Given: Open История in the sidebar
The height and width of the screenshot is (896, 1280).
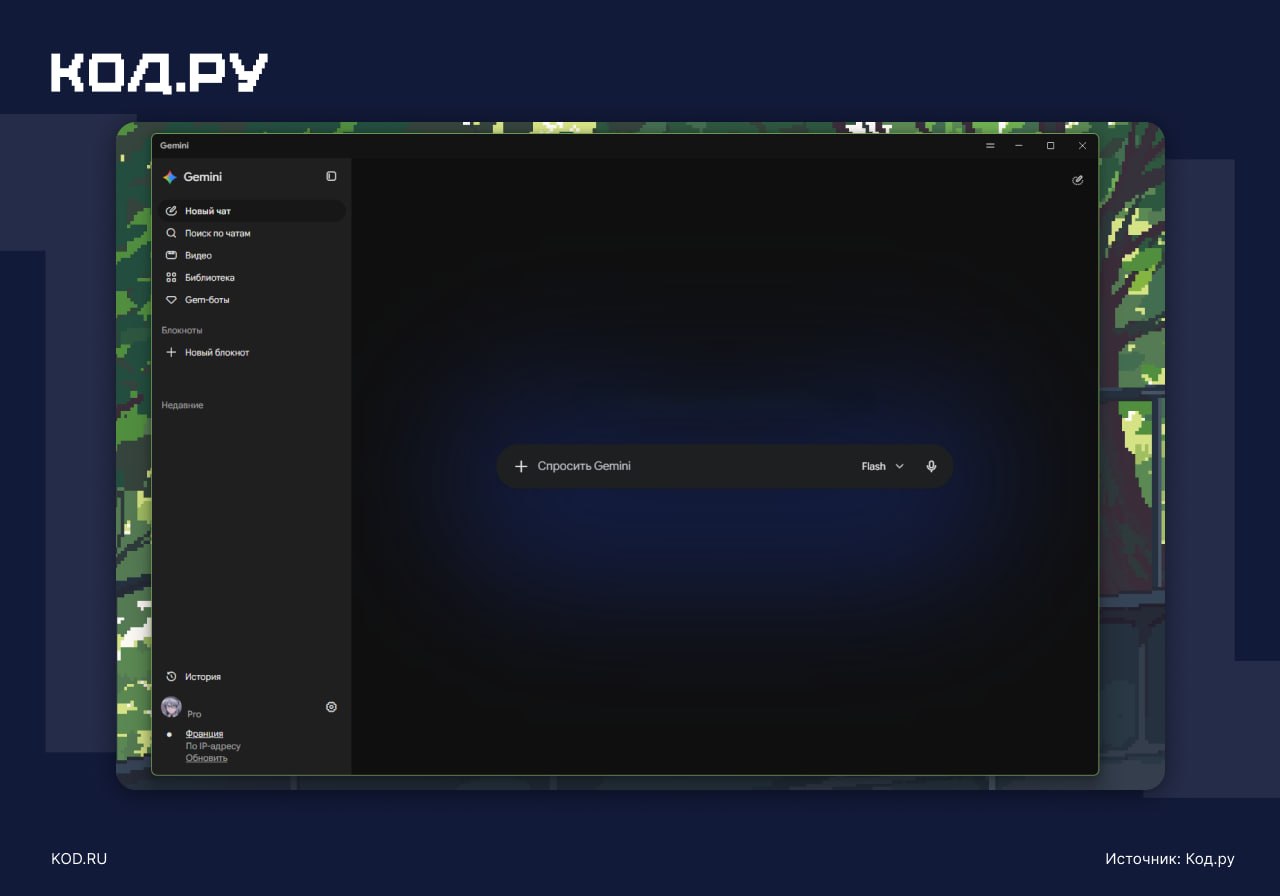Looking at the screenshot, I should [x=252, y=677].
